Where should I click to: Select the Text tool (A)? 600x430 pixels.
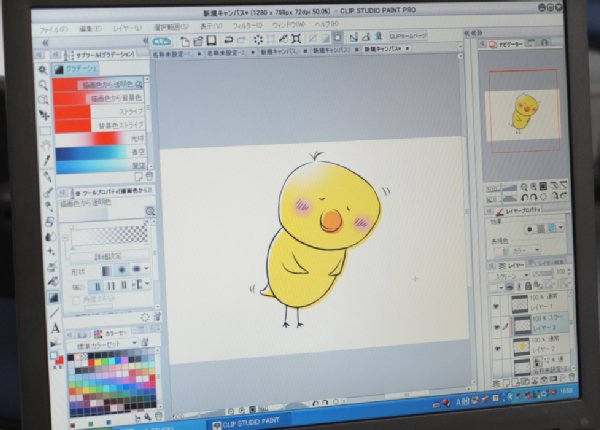pyautogui.click(x=55, y=328)
